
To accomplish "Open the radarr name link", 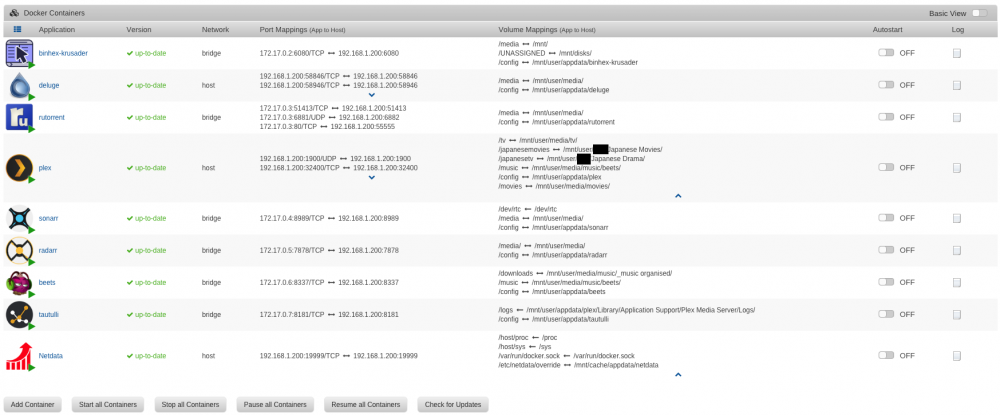I will coord(48,251).
